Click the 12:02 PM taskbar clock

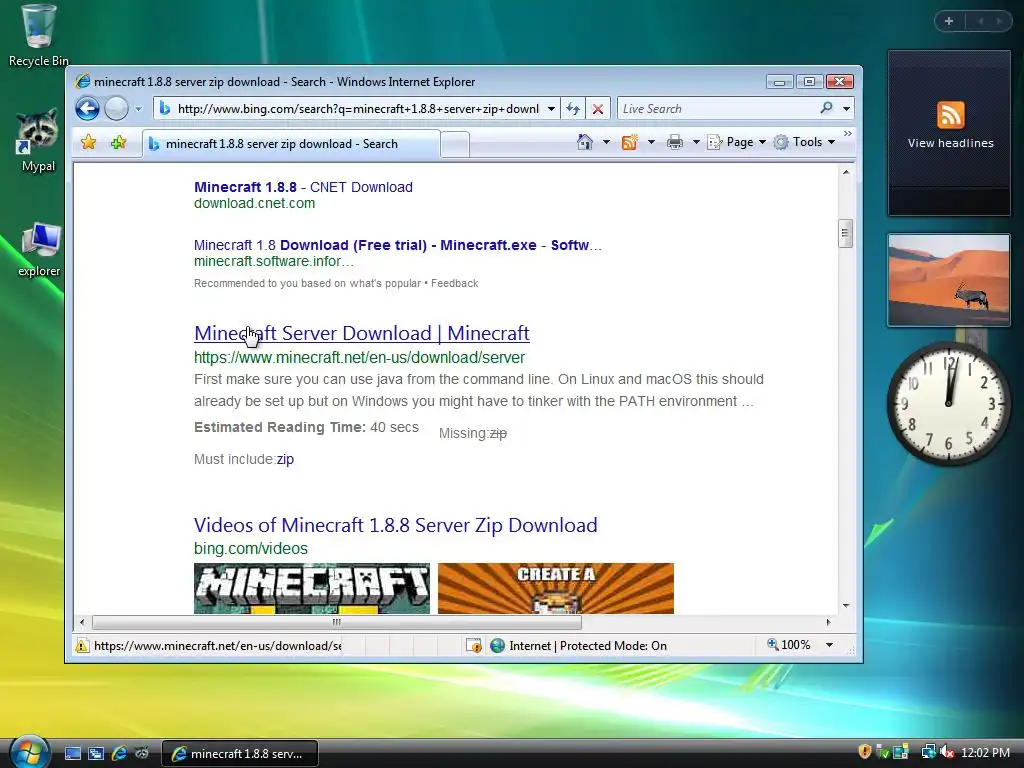985,753
